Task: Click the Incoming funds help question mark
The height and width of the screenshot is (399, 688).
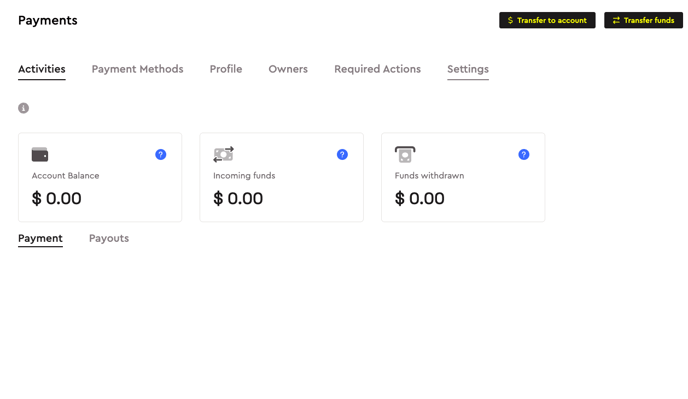Action: (x=342, y=155)
